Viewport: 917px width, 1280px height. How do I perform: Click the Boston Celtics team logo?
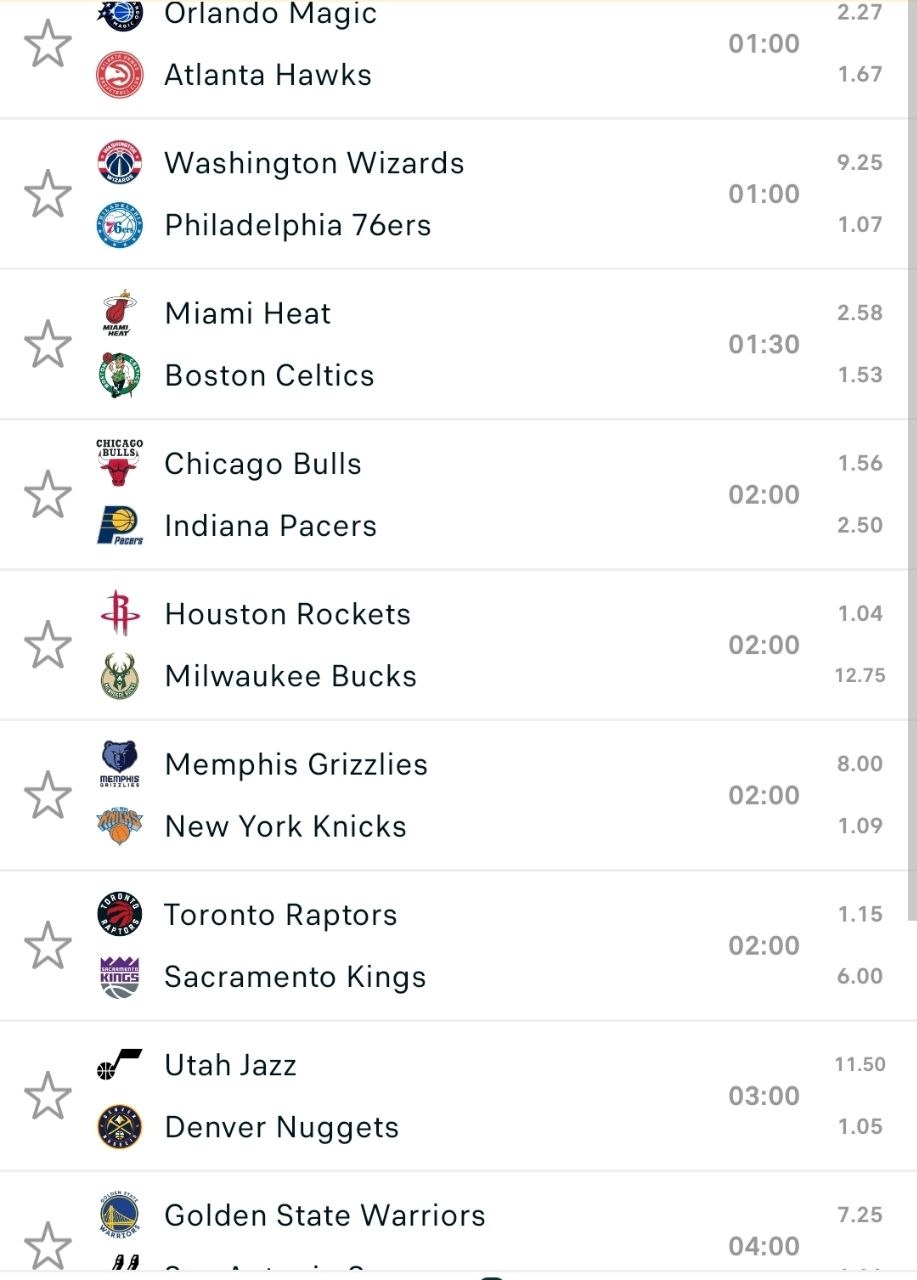click(120, 376)
